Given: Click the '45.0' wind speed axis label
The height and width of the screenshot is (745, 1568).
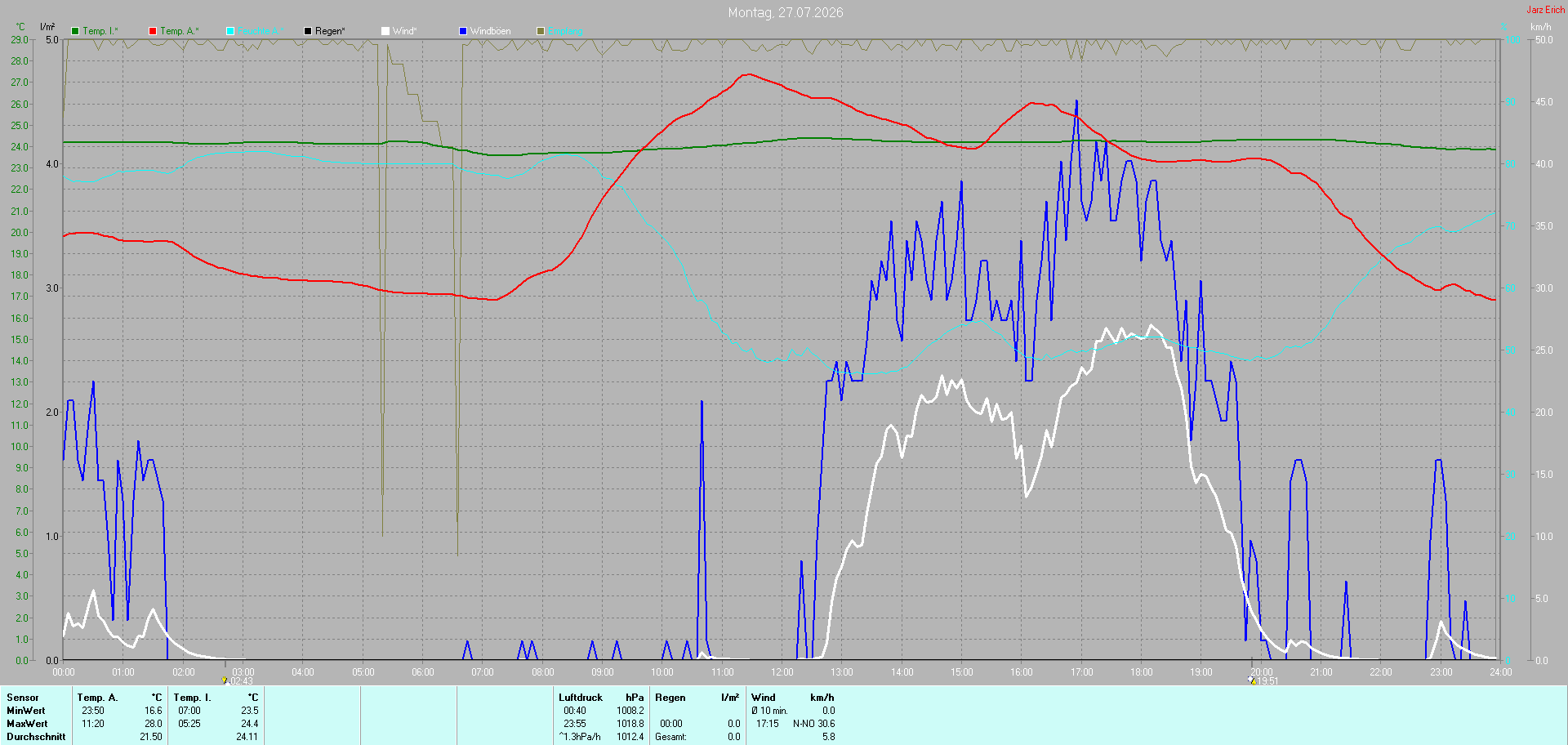Looking at the screenshot, I should [1544, 102].
